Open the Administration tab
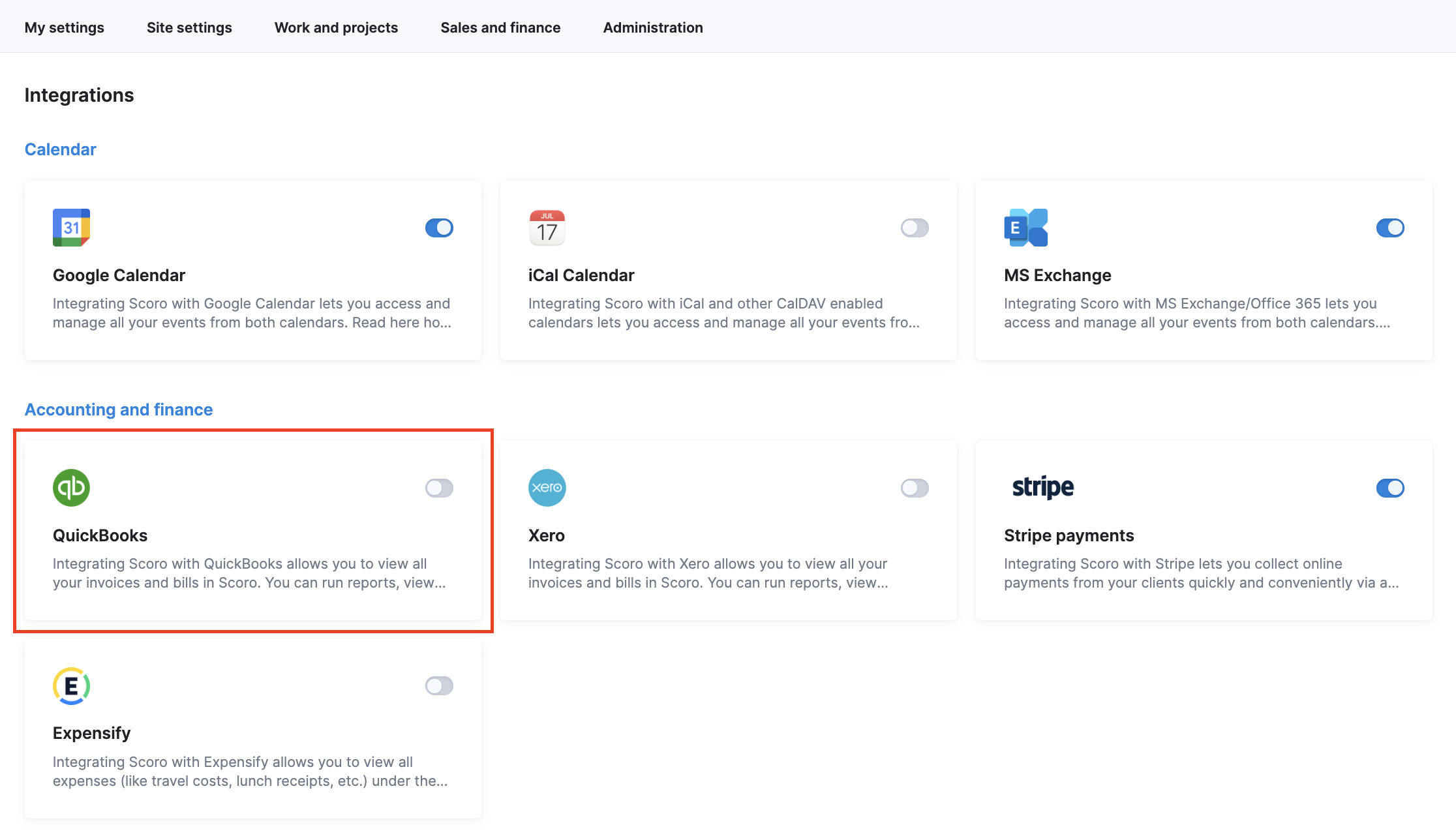1456x840 pixels. pos(653,27)
